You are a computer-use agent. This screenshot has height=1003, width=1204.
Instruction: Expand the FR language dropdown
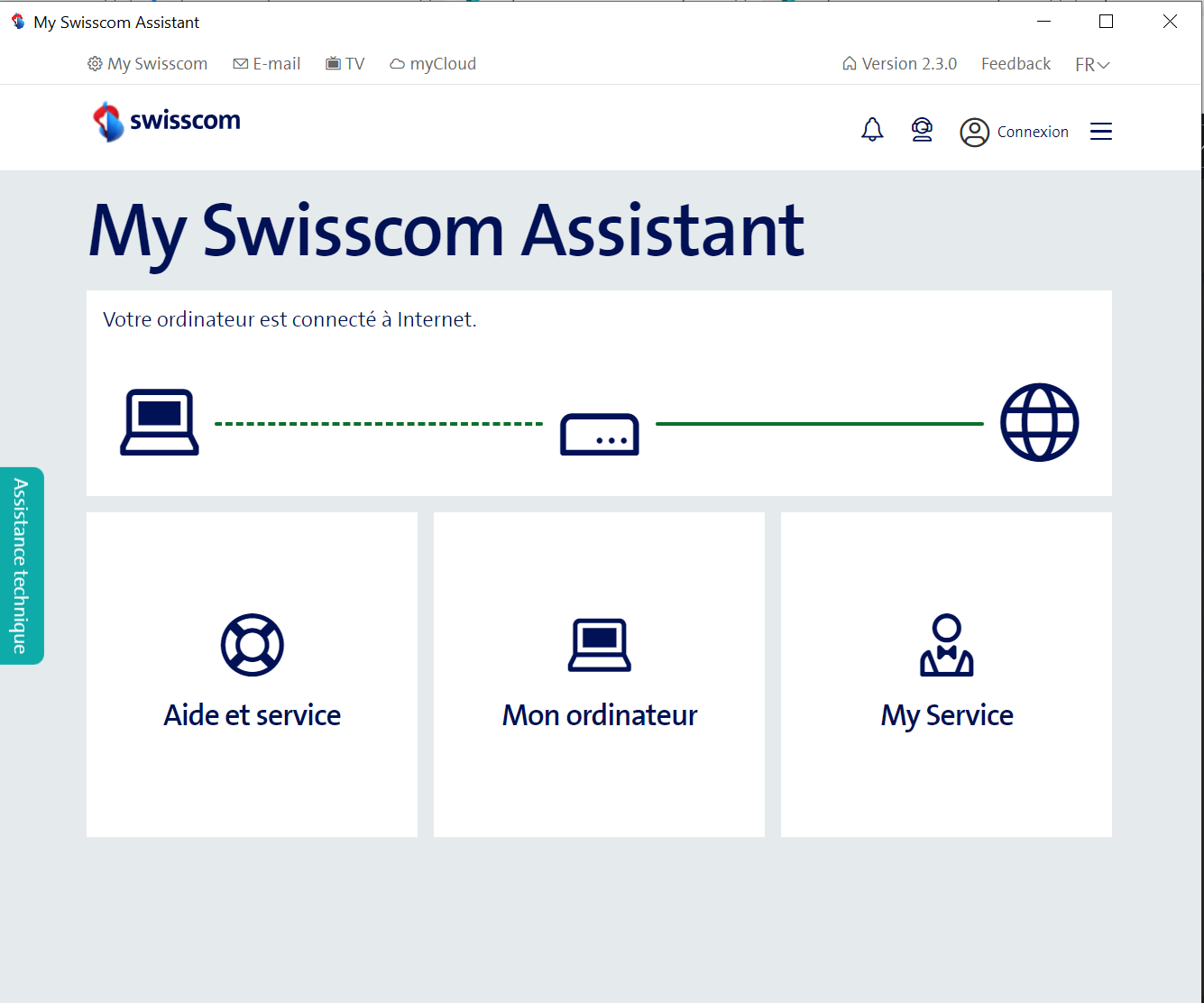(1092, 65)
